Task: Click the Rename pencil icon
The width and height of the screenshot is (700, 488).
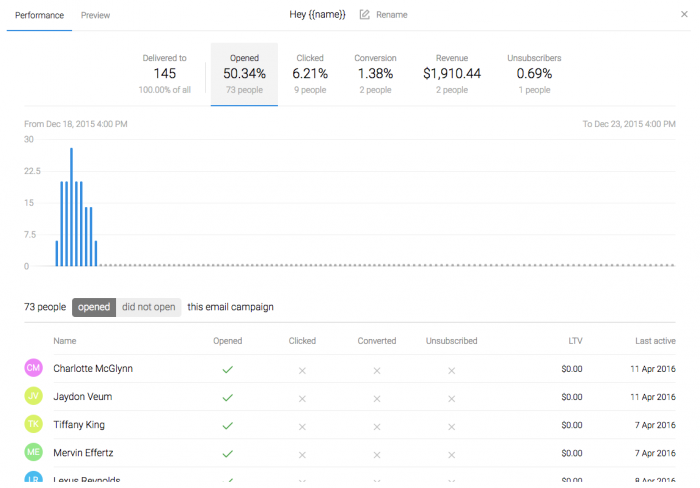Action: pyautogui.click(x=364, y=15)
